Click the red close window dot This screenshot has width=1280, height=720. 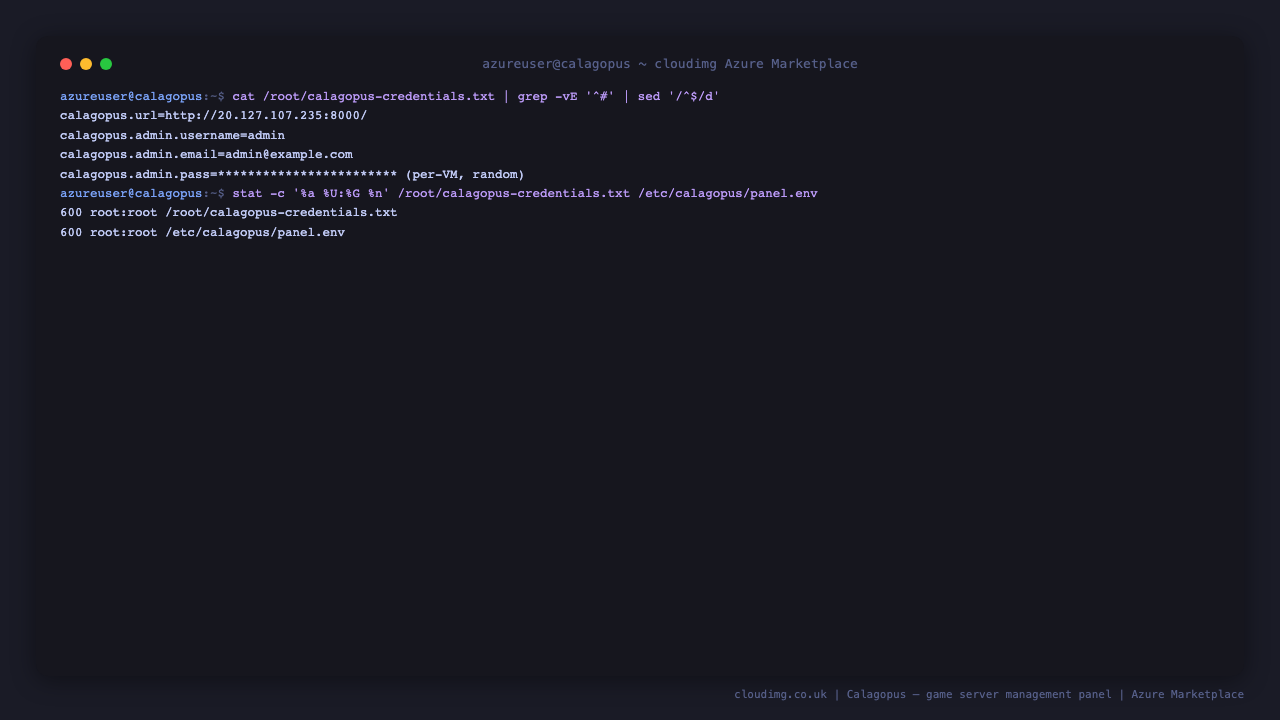pos(66,64)
